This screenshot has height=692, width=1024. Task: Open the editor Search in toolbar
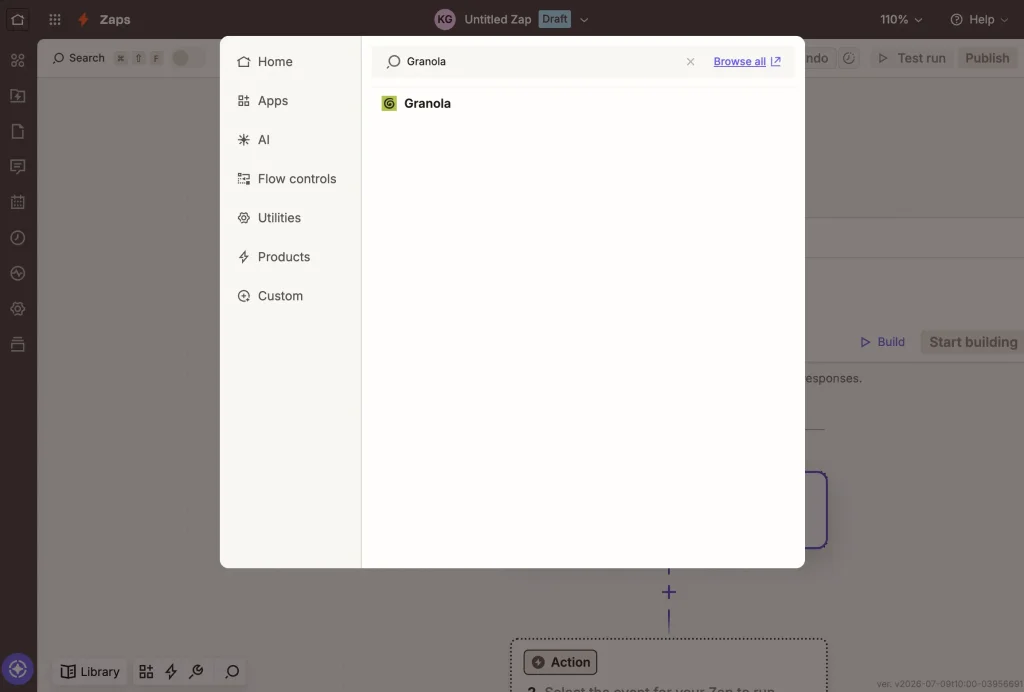pos(78,58)
